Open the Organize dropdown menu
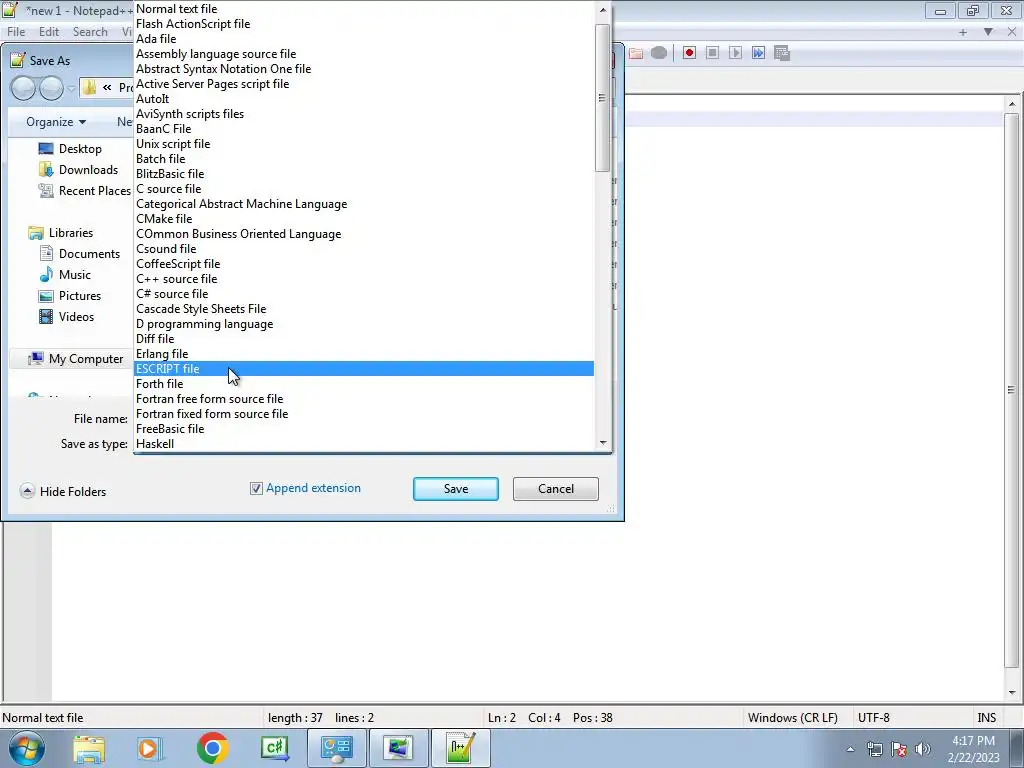Image resolution: width=1024 pixels, height=768 pixels. (56, 122)
